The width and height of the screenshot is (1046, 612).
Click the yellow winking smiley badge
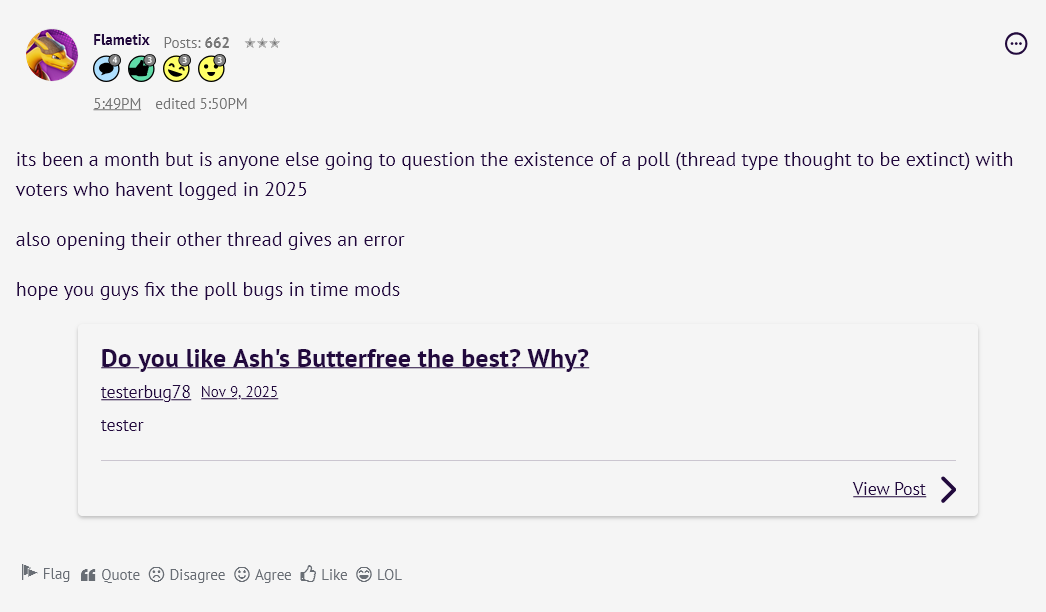(x=176, y=68)
